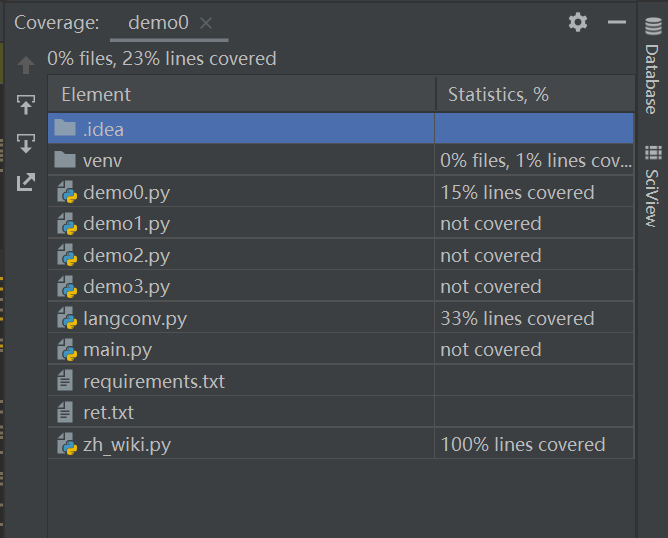Select zh_wiki.py in the coverage list
Image resolution: width=668 pixels, height=538 pixels.
click(x=127, y=444)
